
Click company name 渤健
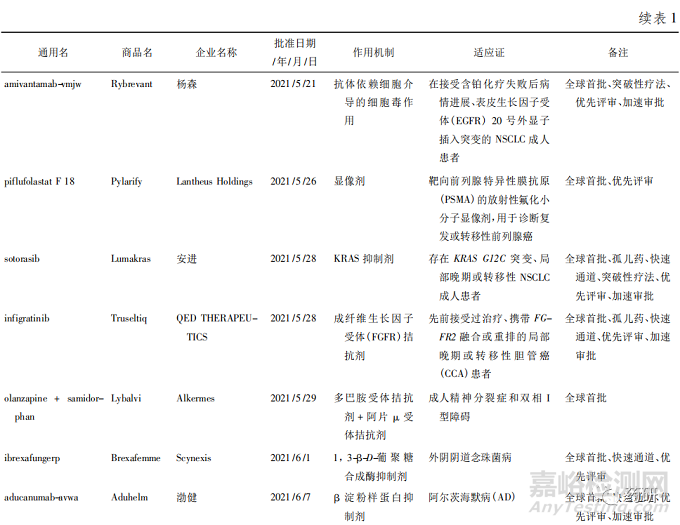[x=186, y=497]
